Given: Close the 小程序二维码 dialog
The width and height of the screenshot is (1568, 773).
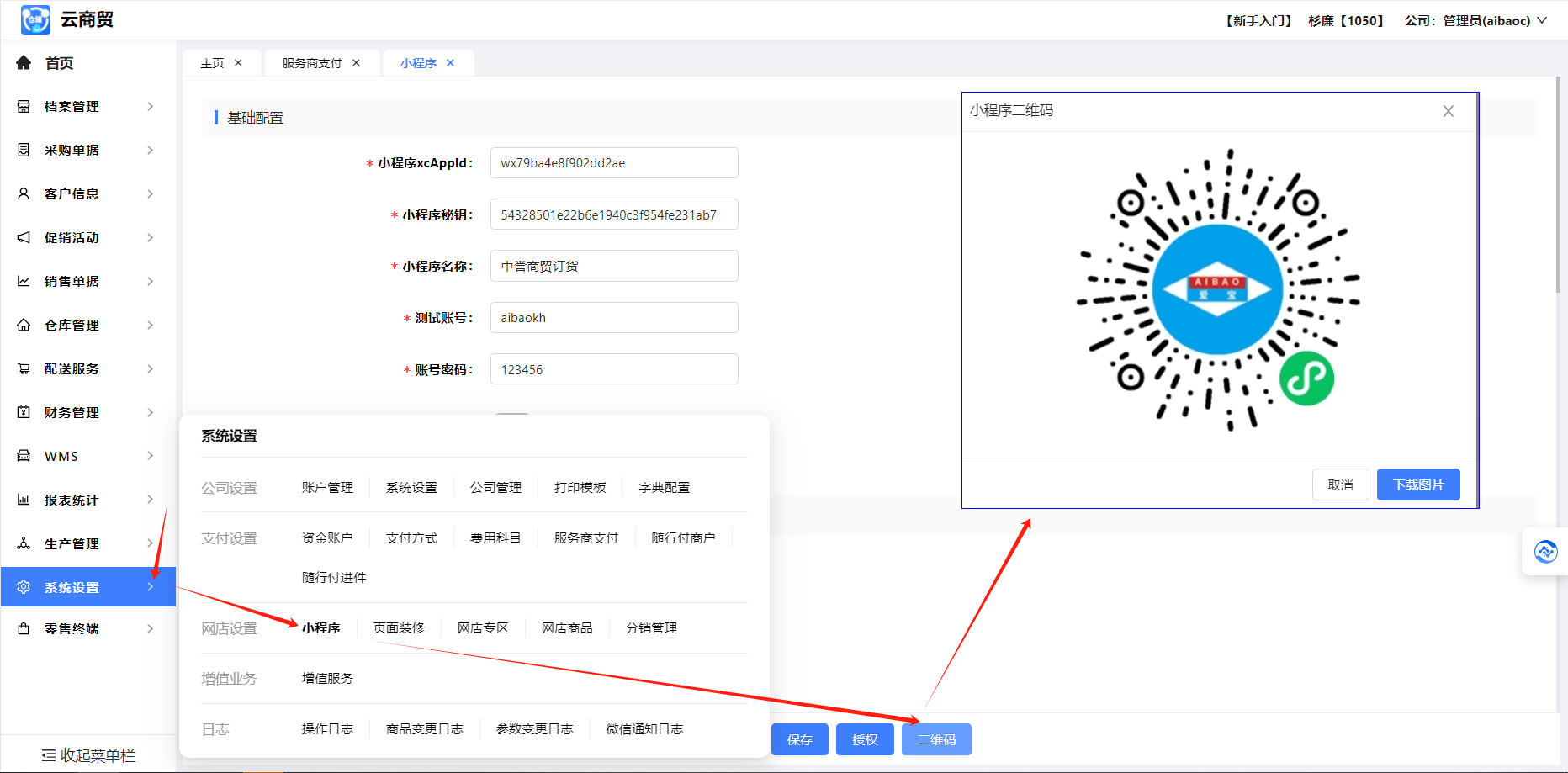Looking at the screenshot, I should click(1449, 111).
